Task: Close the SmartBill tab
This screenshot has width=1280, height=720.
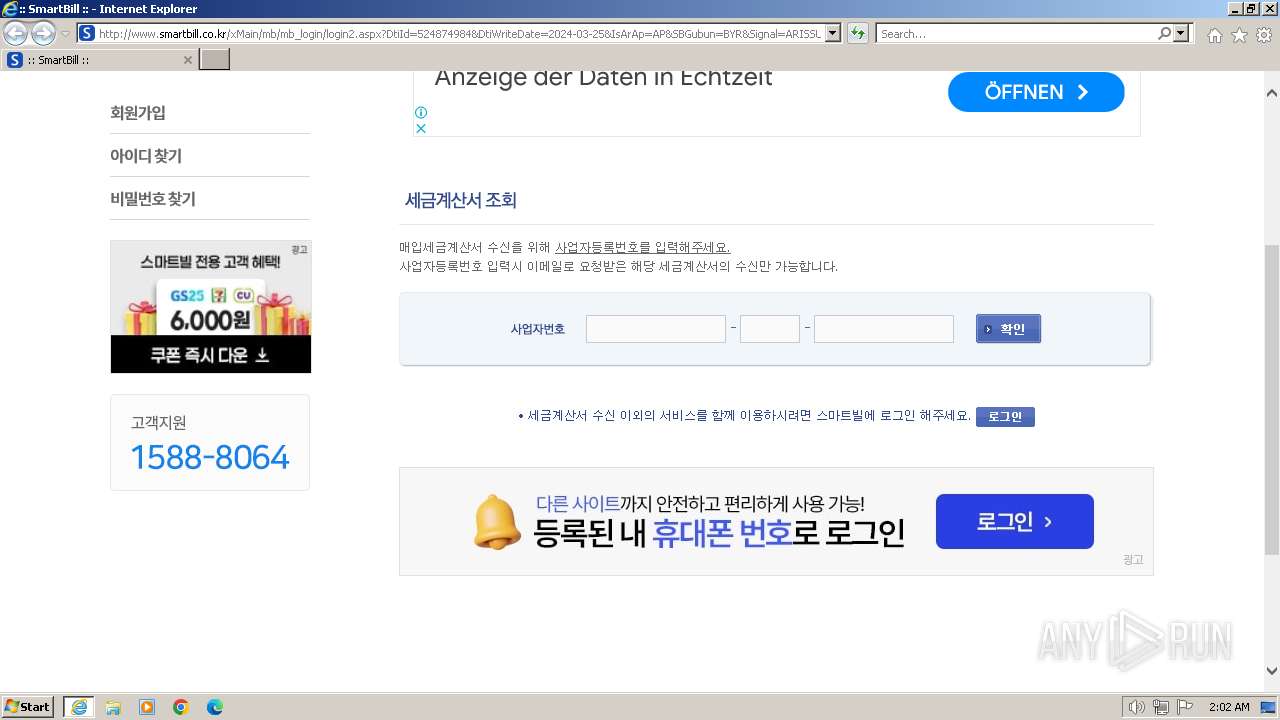Action: (187, 60)
